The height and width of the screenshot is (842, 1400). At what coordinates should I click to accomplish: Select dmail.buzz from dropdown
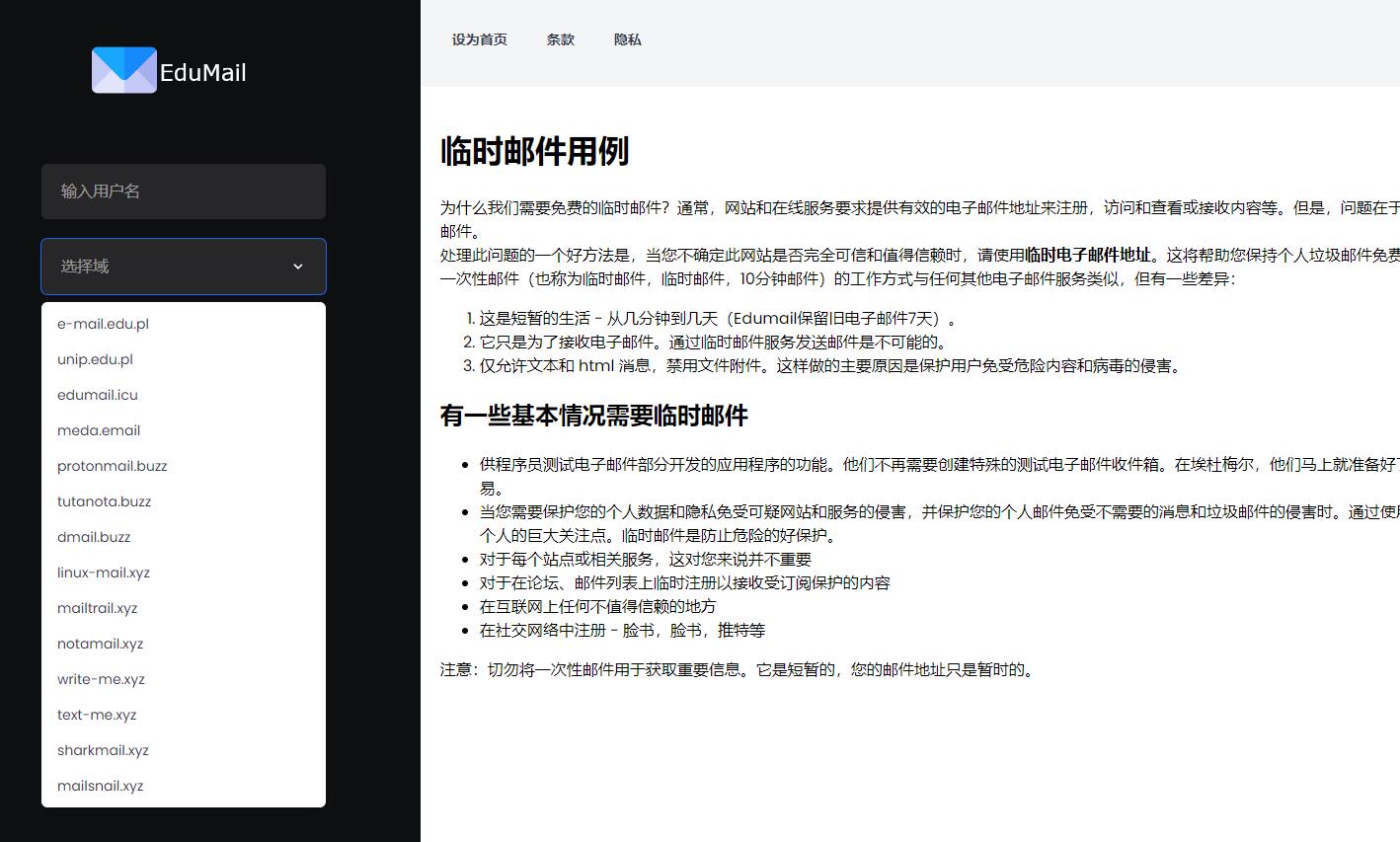point(94,537)
